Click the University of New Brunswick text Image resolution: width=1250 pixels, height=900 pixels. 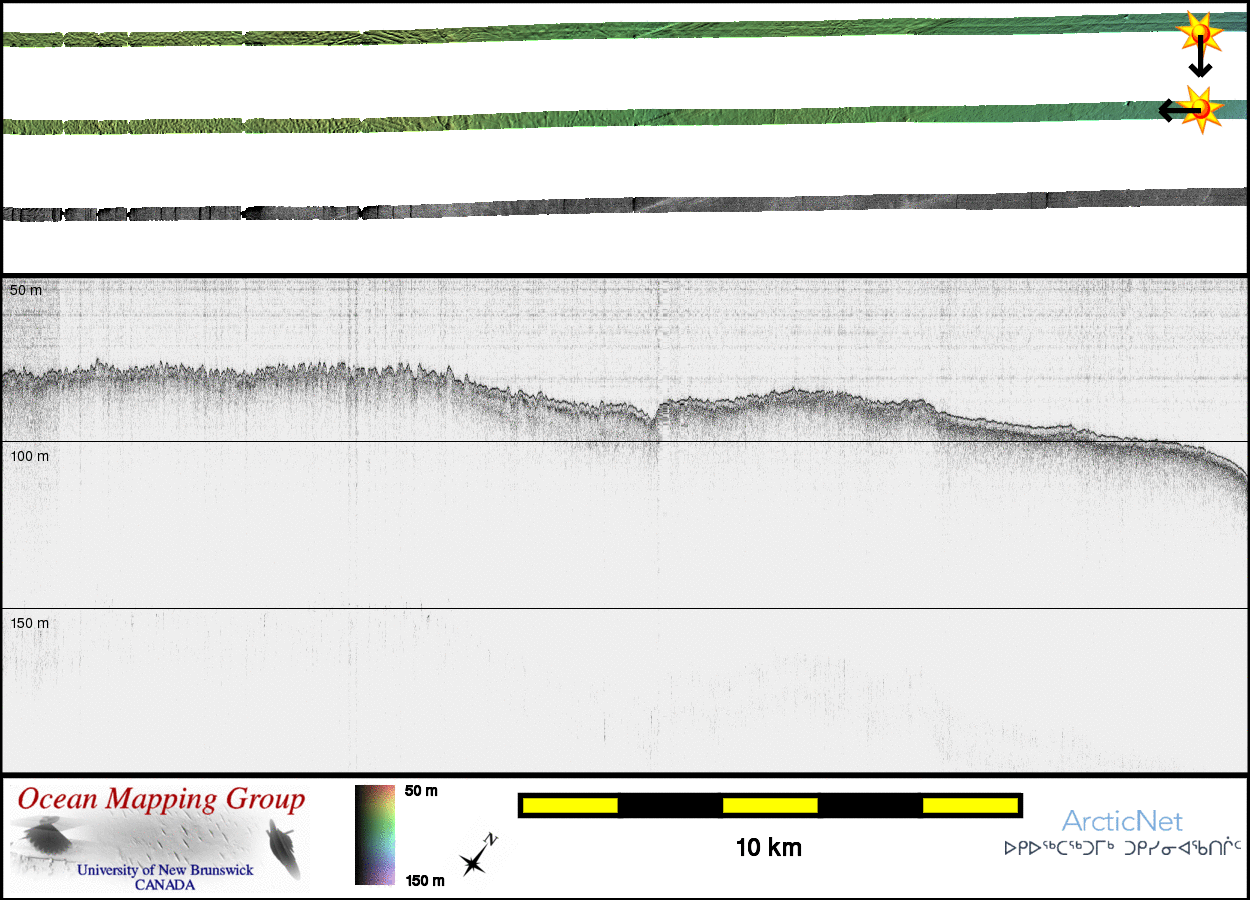(x=165, y=870)
